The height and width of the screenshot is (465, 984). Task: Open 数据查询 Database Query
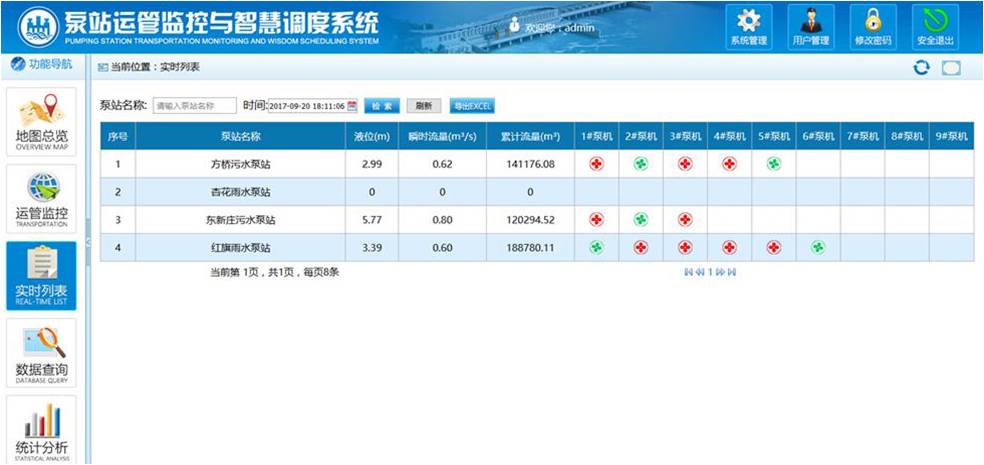[x=42, y=353]
